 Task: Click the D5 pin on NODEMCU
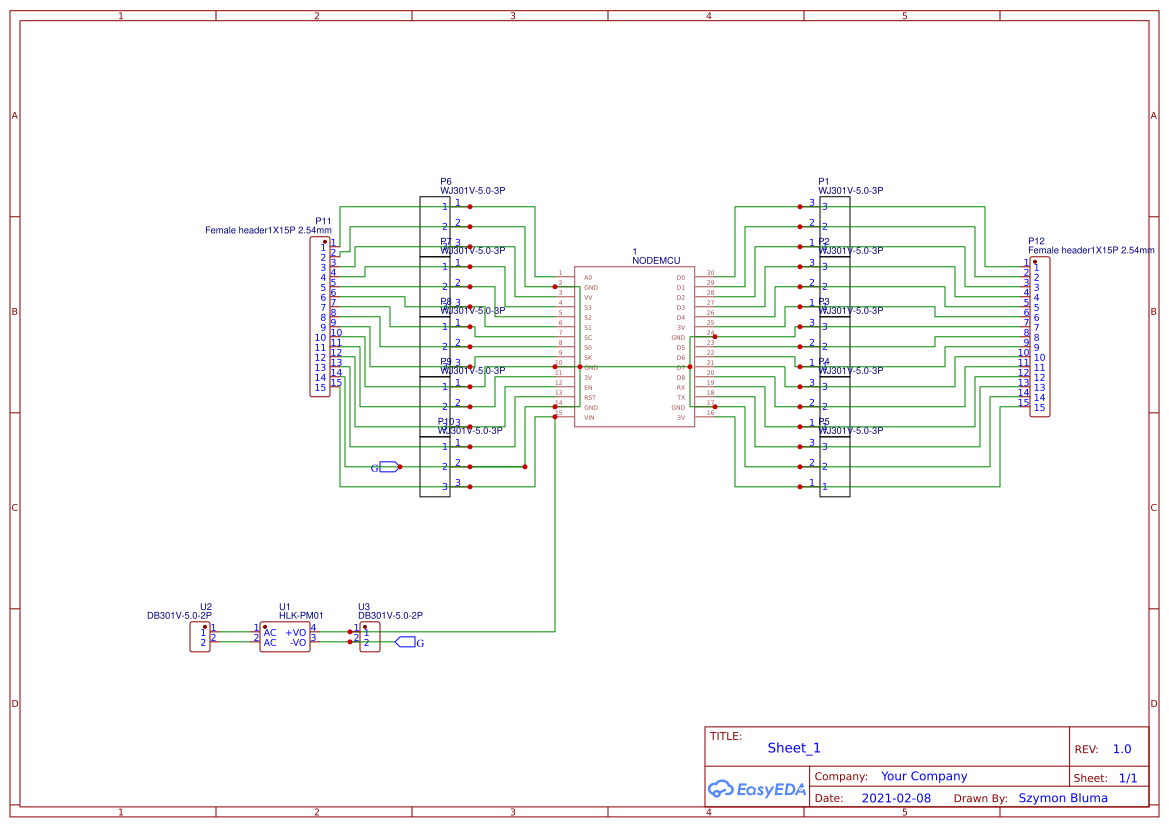(x=681, y=348)
